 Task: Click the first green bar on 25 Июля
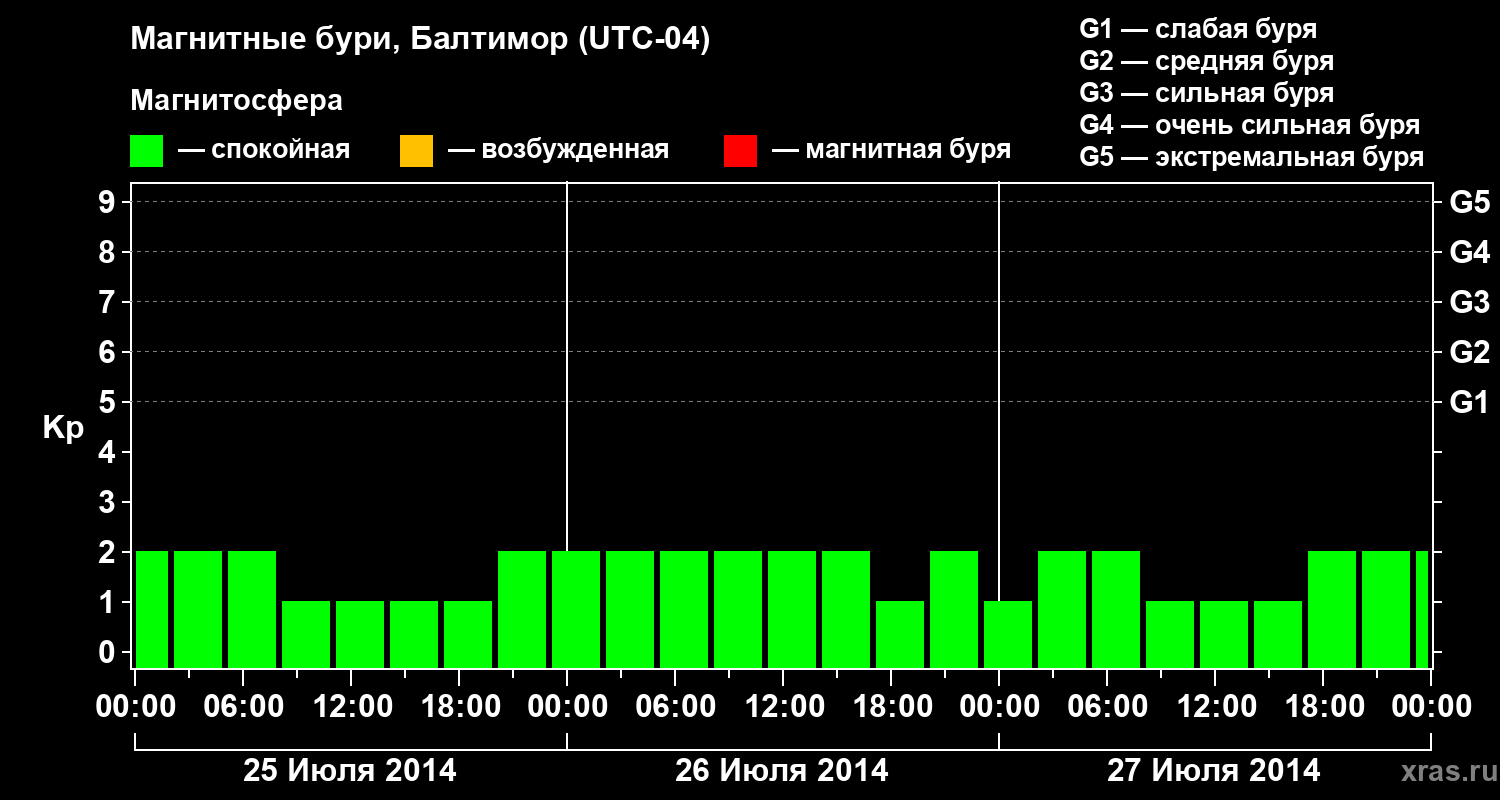click(x=152, y=609)
